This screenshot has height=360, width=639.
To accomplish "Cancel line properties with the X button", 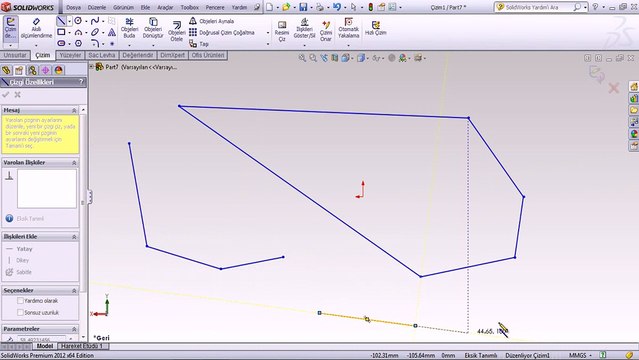I will 18,95.
